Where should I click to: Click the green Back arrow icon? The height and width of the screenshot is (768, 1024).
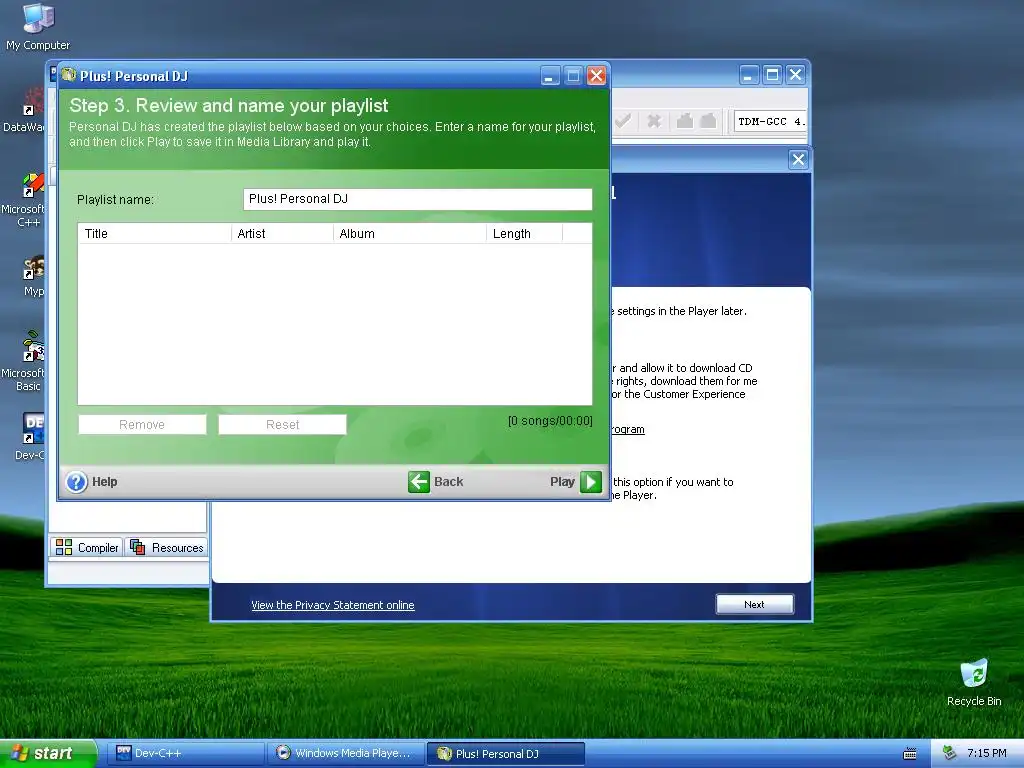[419, 482]
